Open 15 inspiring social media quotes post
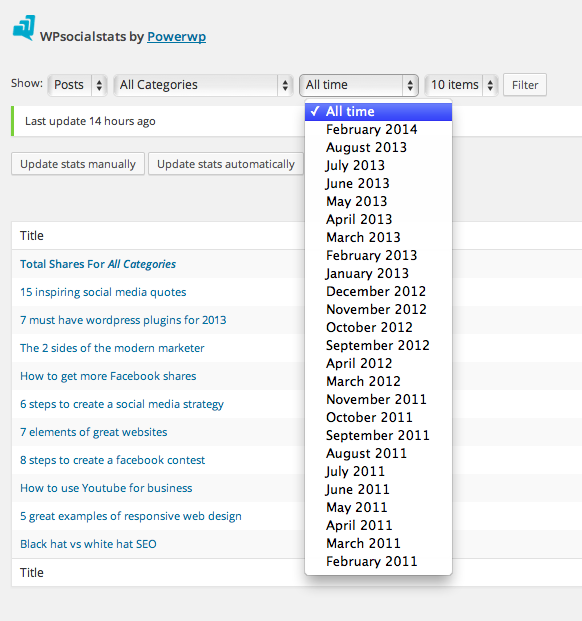Screen dimensions: 582x621 [103, 292]
